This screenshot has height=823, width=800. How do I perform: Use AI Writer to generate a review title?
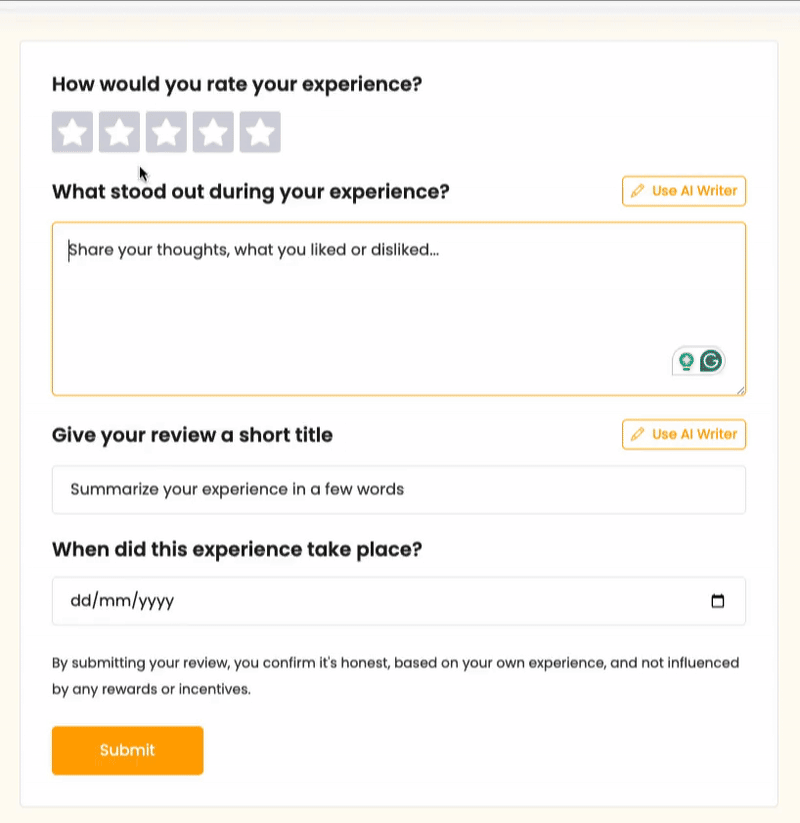[x=683, y=434]
